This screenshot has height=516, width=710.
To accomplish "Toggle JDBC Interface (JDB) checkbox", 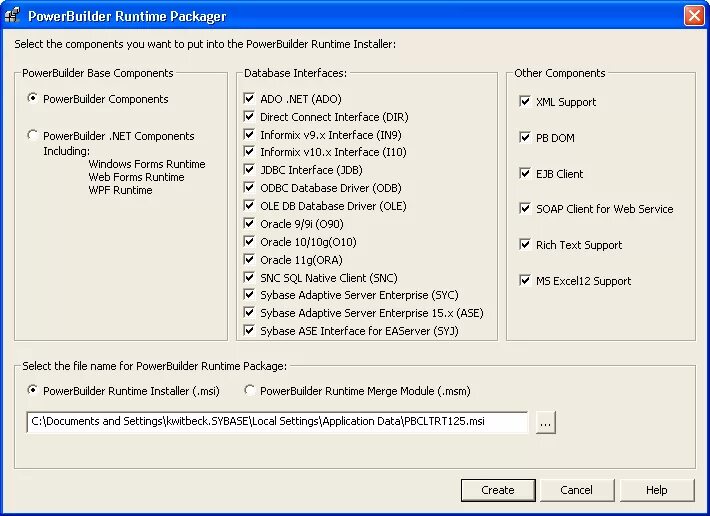I will coord(250,170).
